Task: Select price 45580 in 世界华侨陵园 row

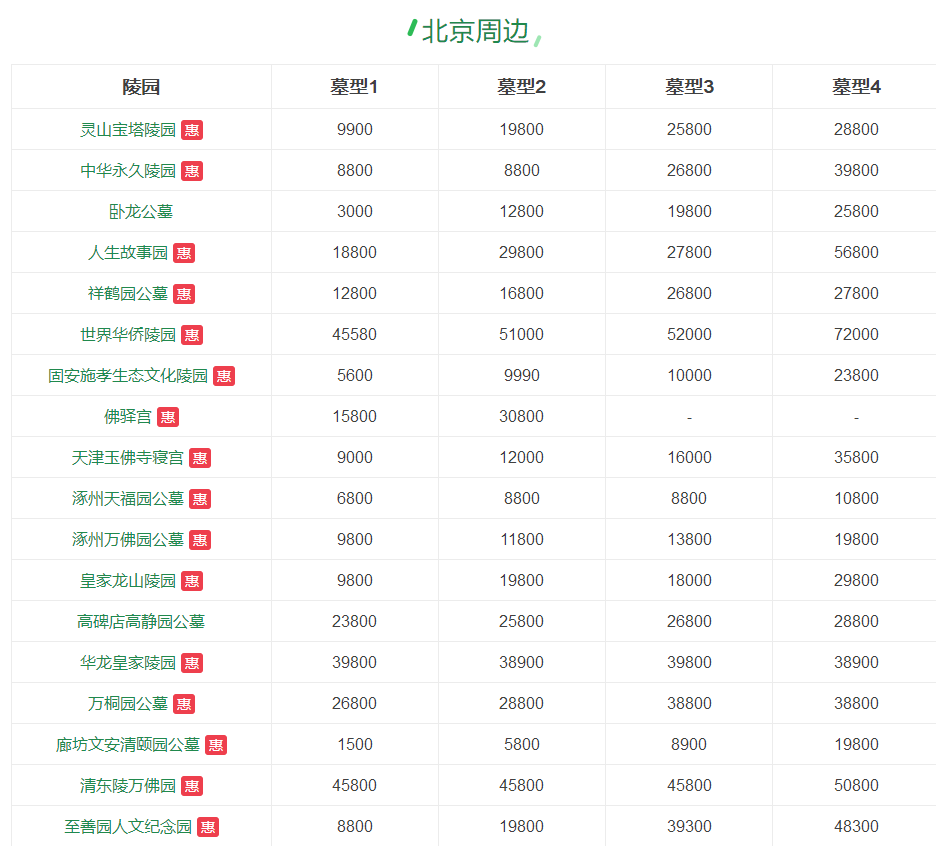Action: tap(355, 334)
